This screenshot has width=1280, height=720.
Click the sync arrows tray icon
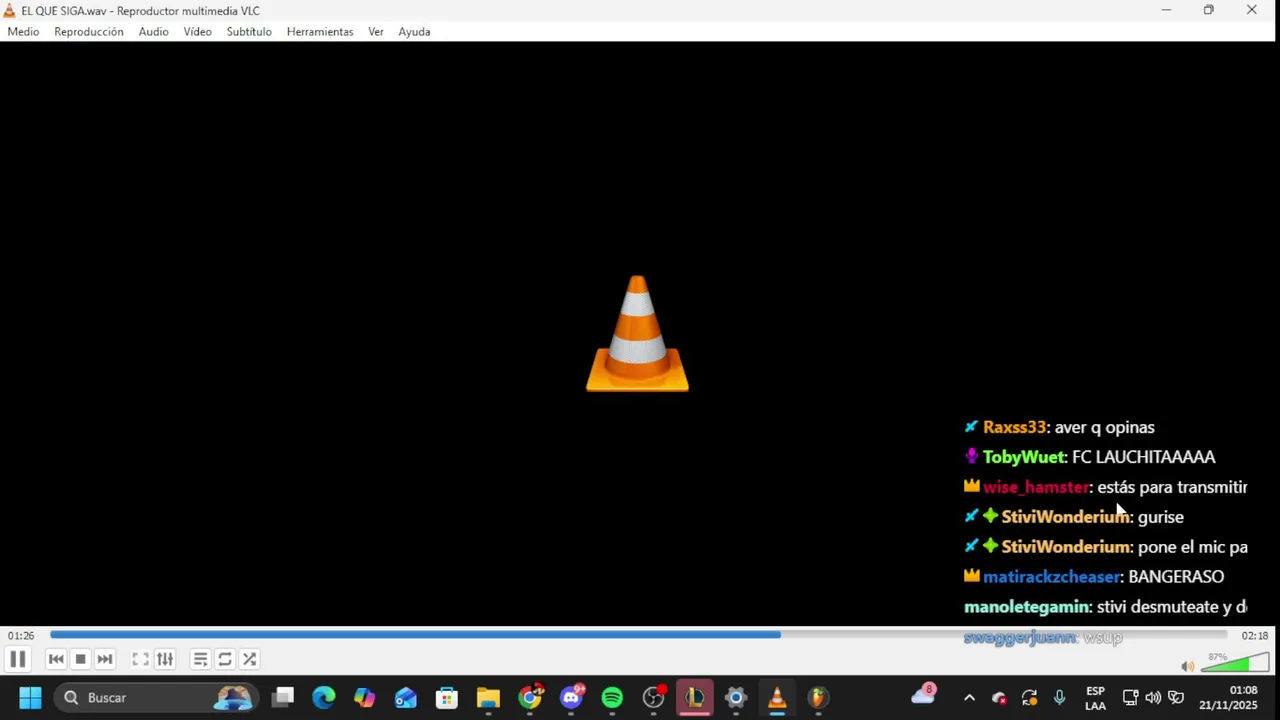coord(1029,698)
